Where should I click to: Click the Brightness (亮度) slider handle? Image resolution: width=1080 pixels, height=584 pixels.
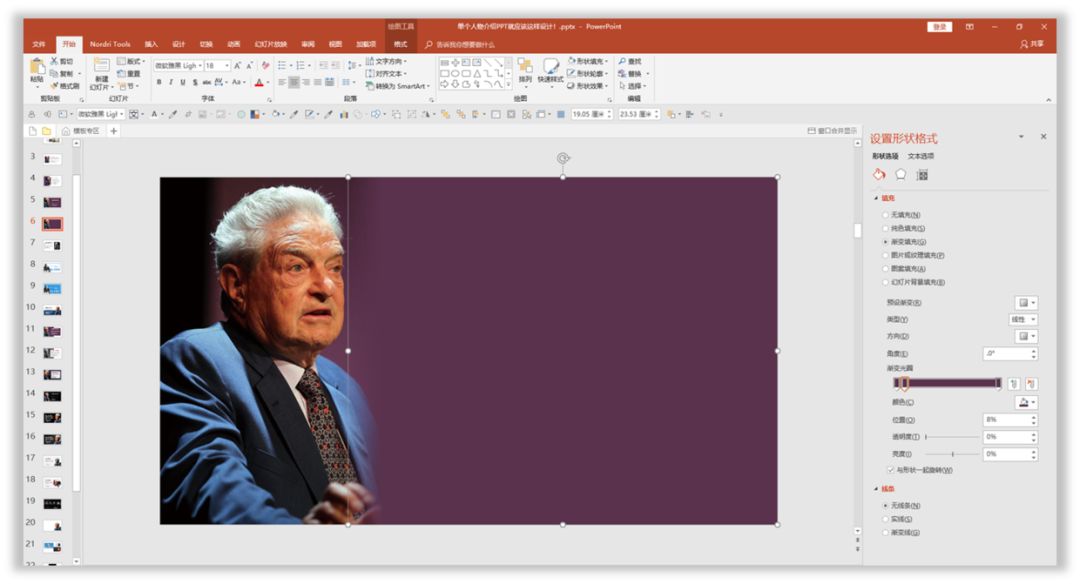pos(953,454)
